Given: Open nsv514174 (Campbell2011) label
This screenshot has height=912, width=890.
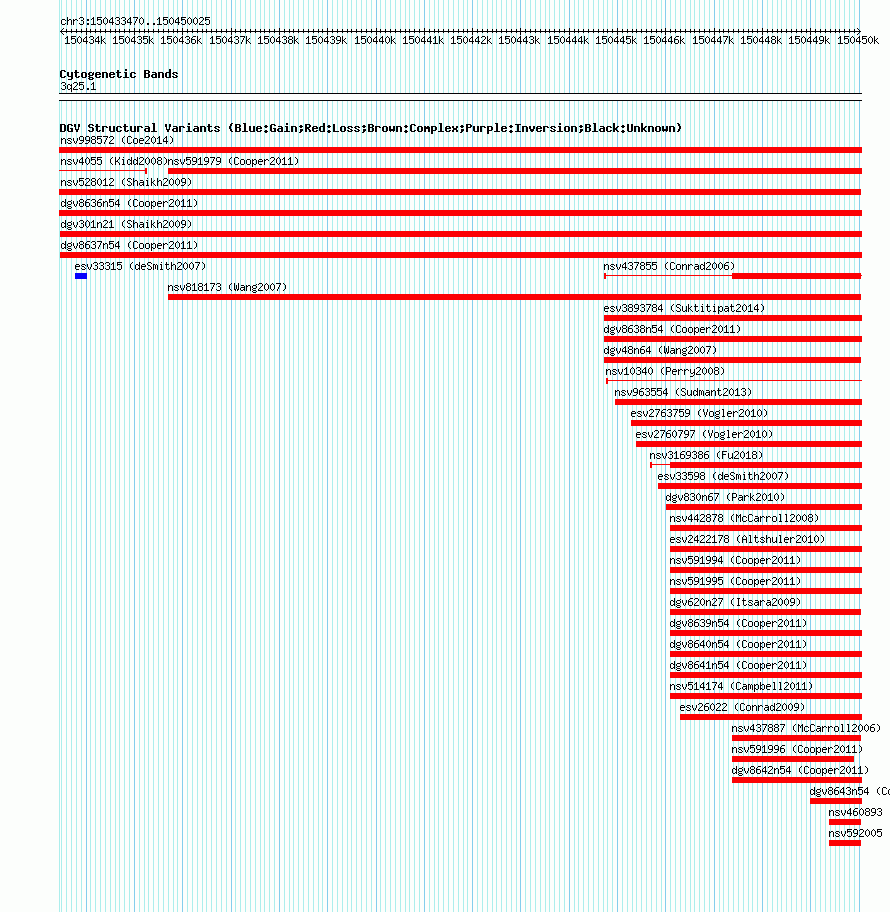Looking at the screenshot, I should 741,686.
